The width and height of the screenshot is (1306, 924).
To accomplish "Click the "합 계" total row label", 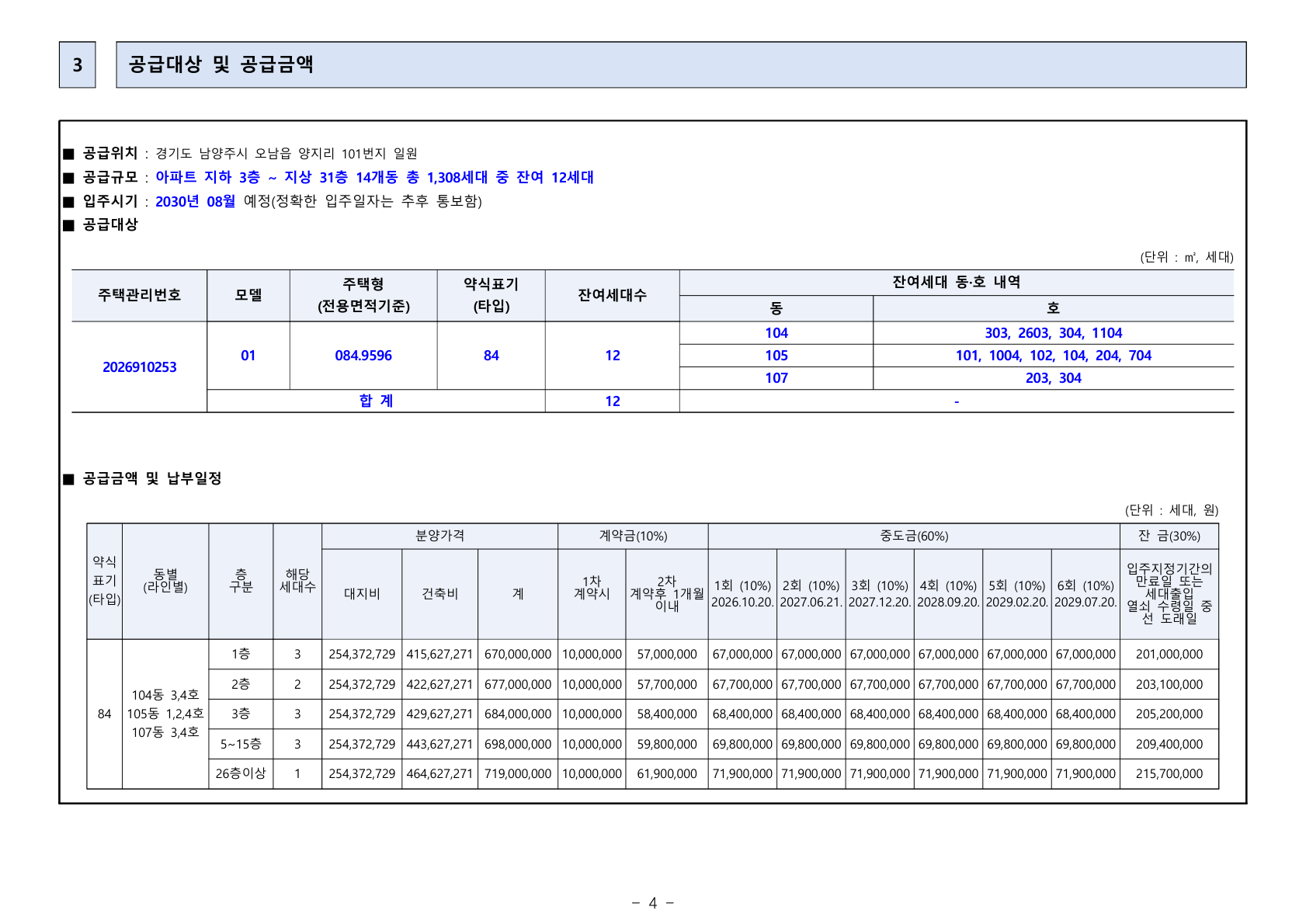I will pyautogui.click(x=377, y=401).
